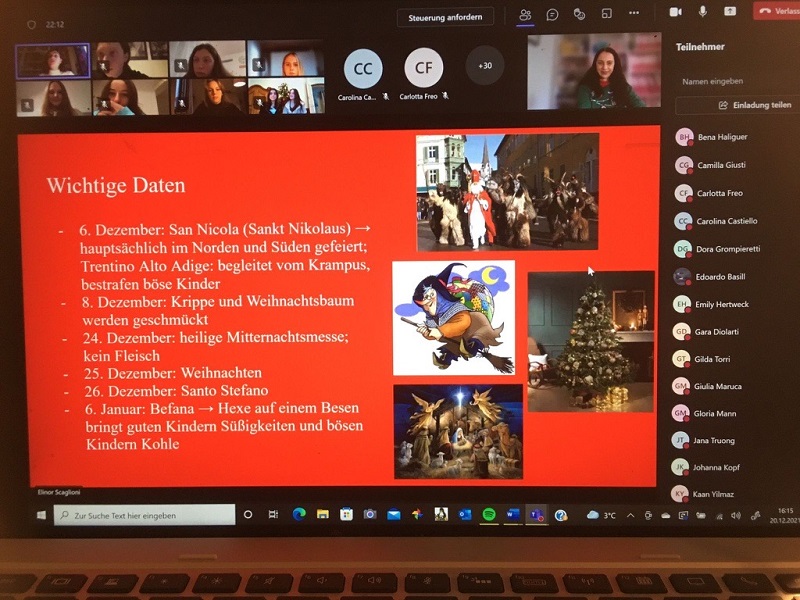Toggle the camera on or off
This screenshot has height=600, width=800.
[x=675, y=11]
